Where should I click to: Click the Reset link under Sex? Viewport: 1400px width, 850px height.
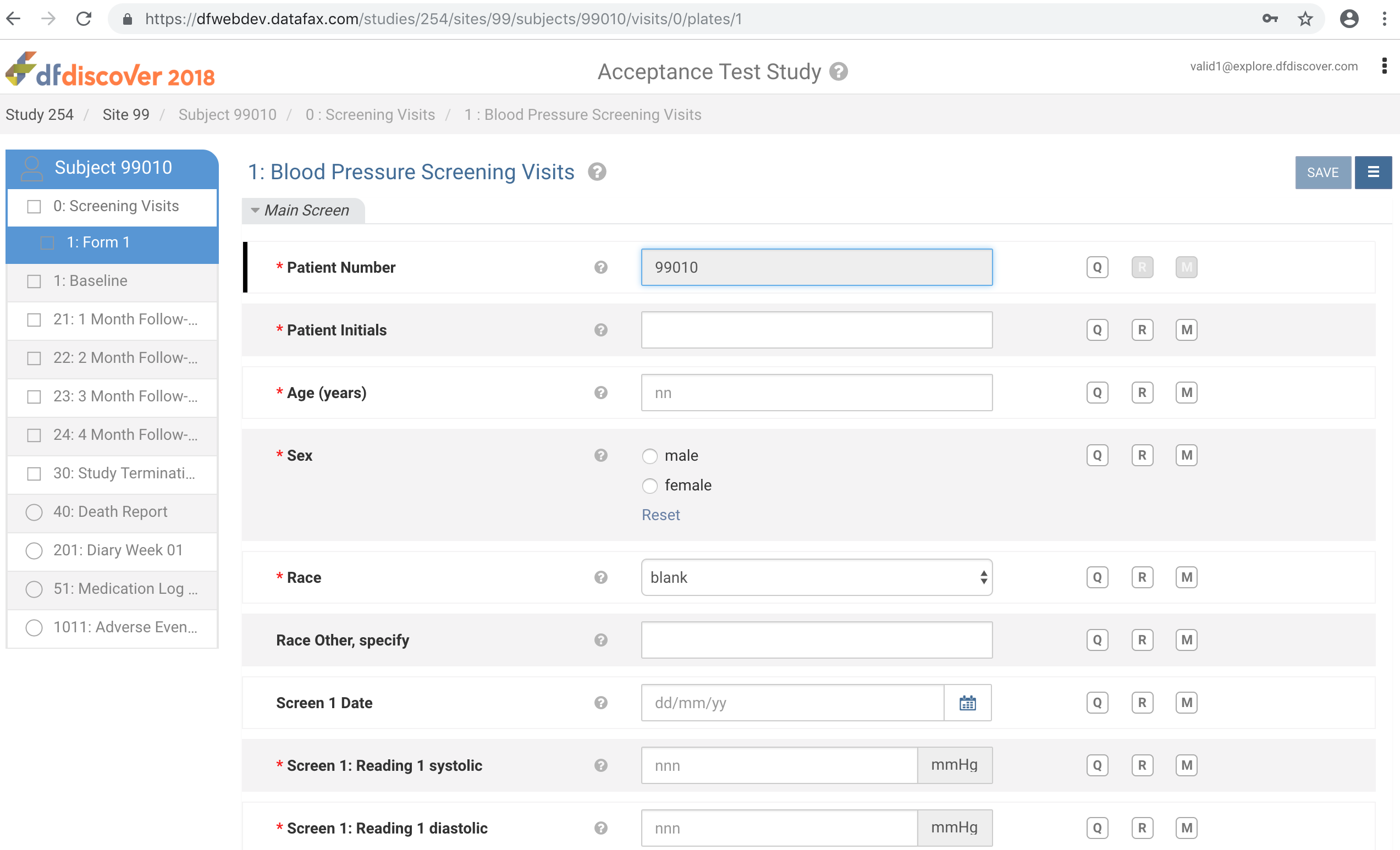point(660,515)
